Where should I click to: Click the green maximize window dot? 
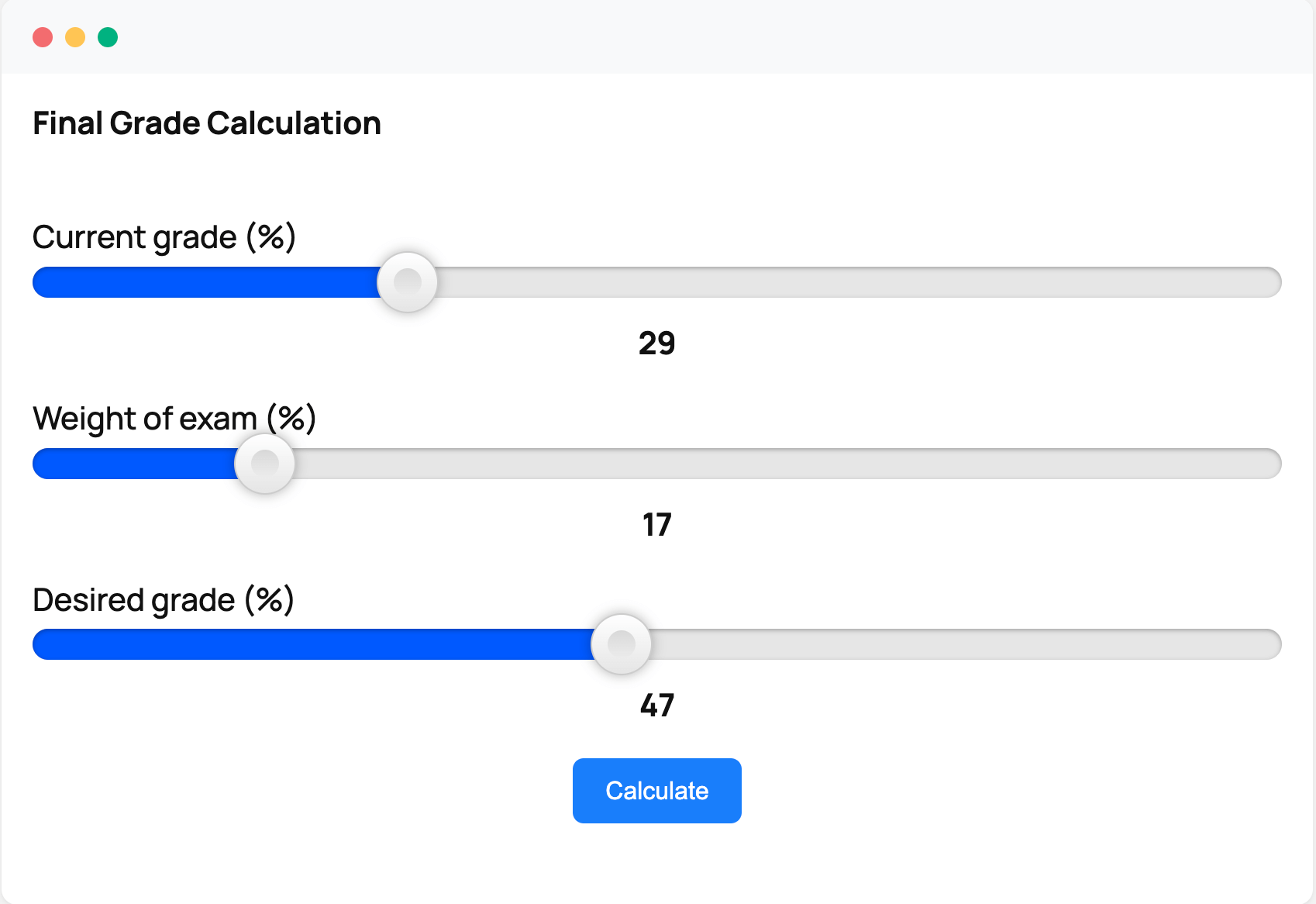(108, 37)
